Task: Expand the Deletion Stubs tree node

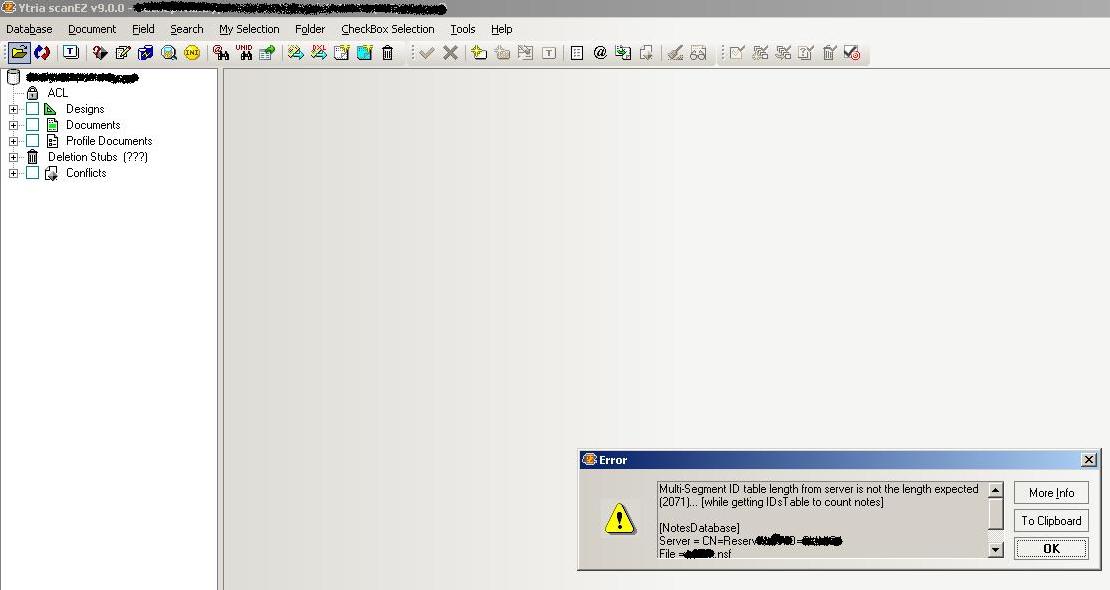Action: [x=13, y=157]
